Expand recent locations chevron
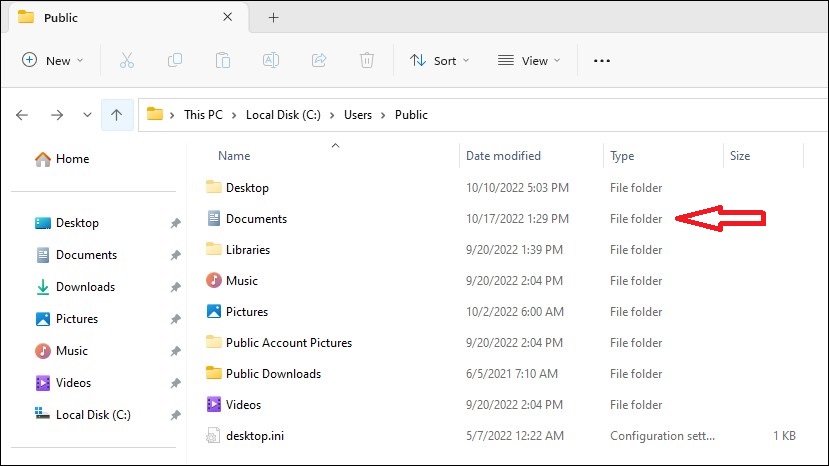This screenshot has height=466, width=829. point(88,115)
